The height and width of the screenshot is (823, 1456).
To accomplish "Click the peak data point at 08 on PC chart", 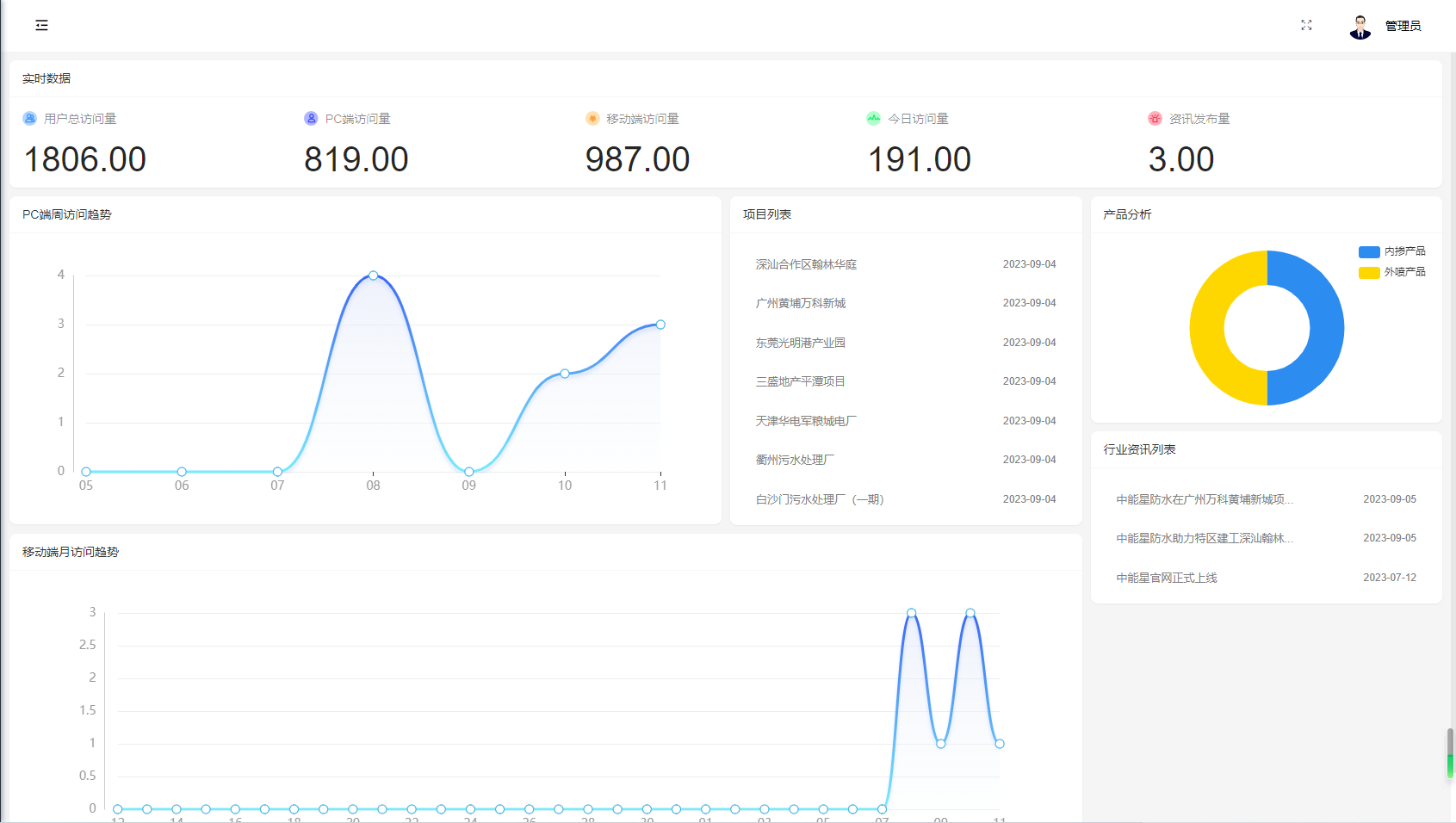I will click(373, 275).
